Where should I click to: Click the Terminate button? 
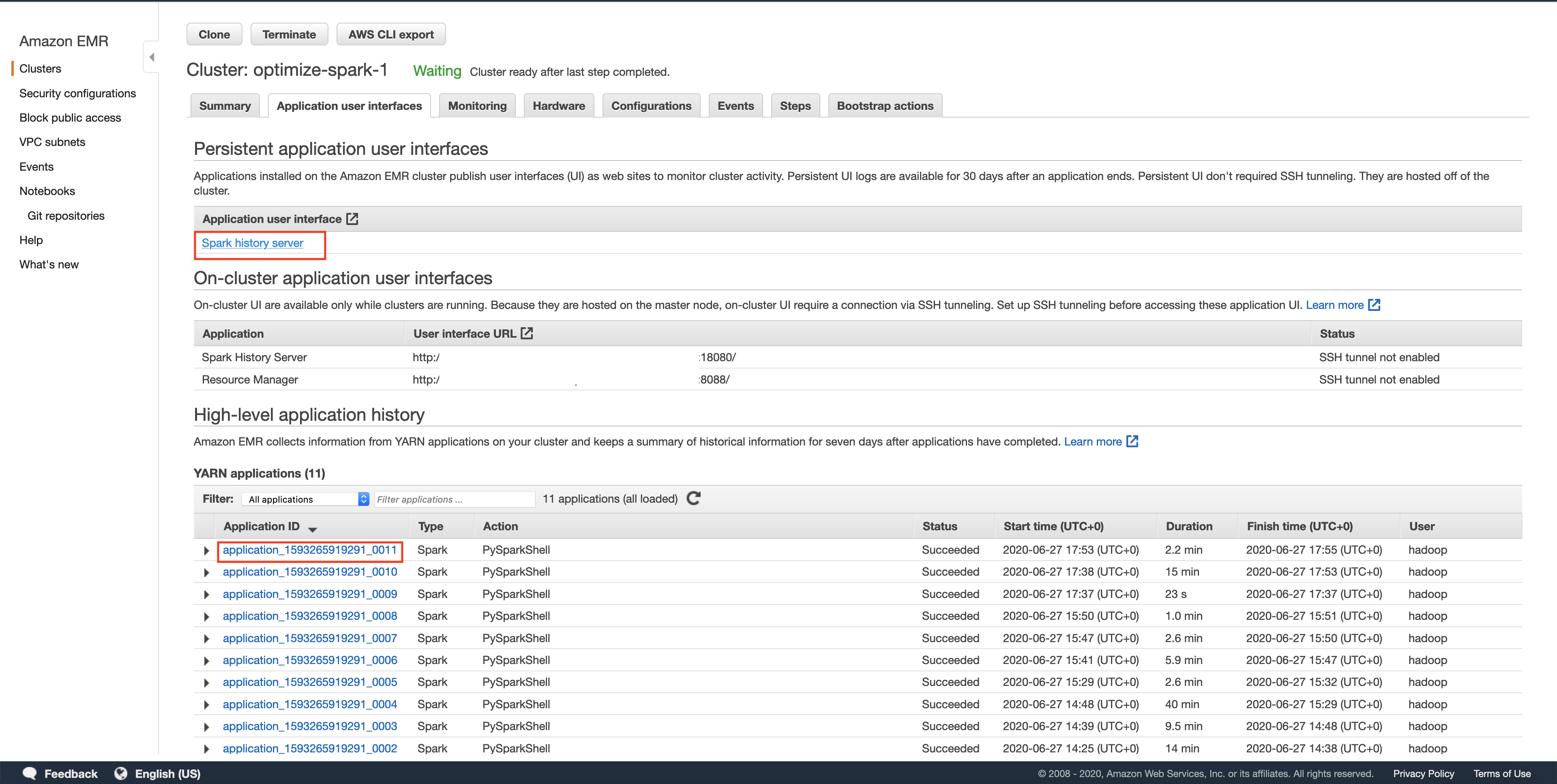coord(289,34)
